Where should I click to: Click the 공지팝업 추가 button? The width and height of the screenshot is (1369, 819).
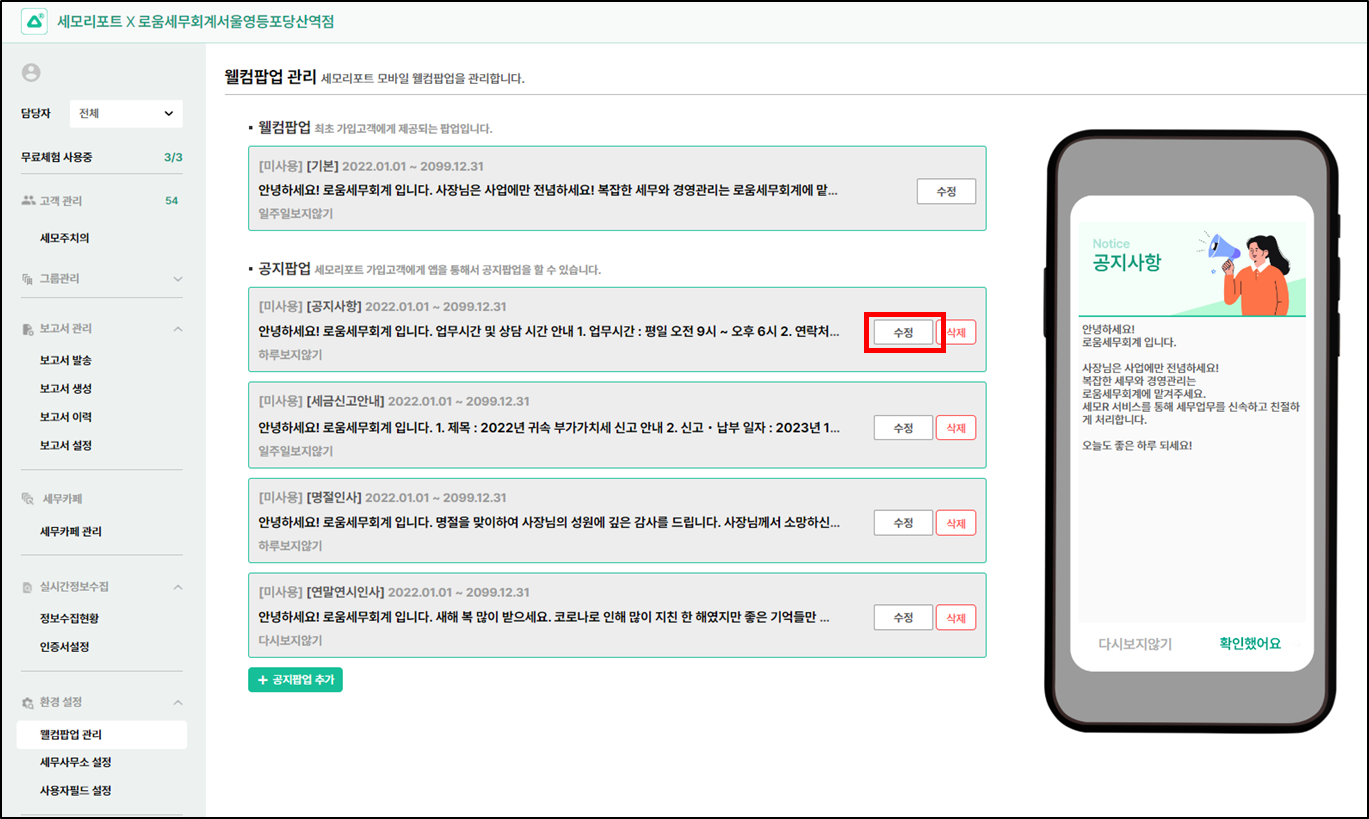click(295, 680)
